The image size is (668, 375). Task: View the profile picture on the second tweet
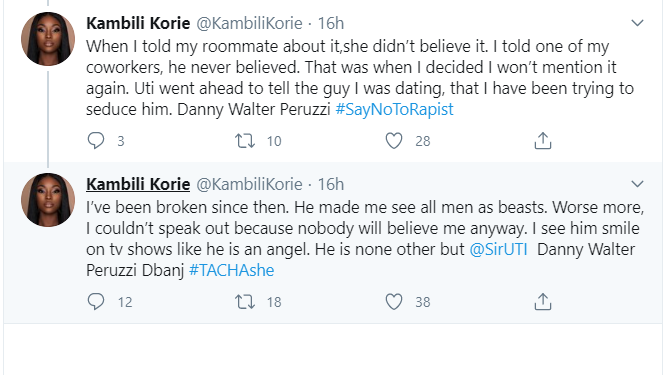tap(48, 200)
